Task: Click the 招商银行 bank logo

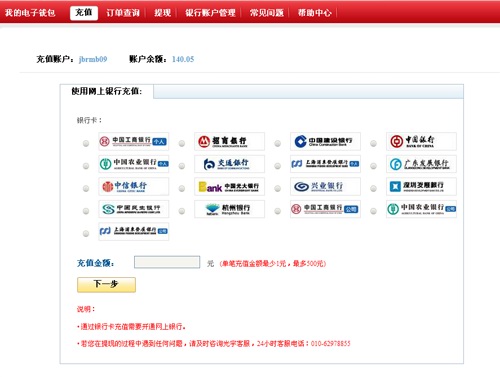Action: (229, 141)
